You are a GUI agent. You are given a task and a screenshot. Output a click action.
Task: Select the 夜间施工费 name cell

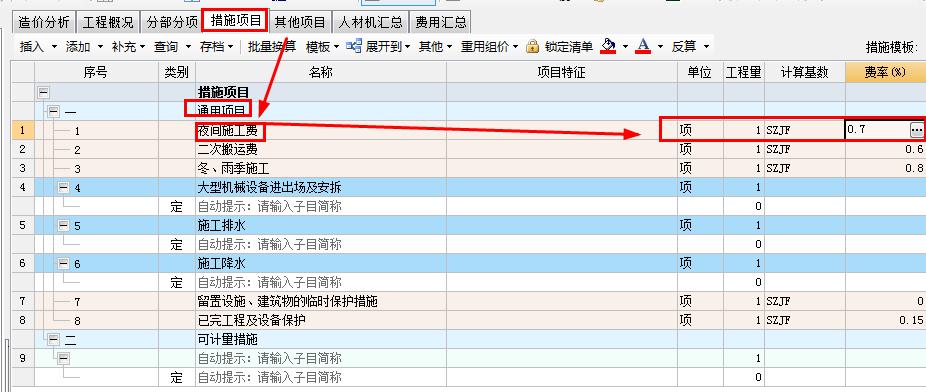321,130
